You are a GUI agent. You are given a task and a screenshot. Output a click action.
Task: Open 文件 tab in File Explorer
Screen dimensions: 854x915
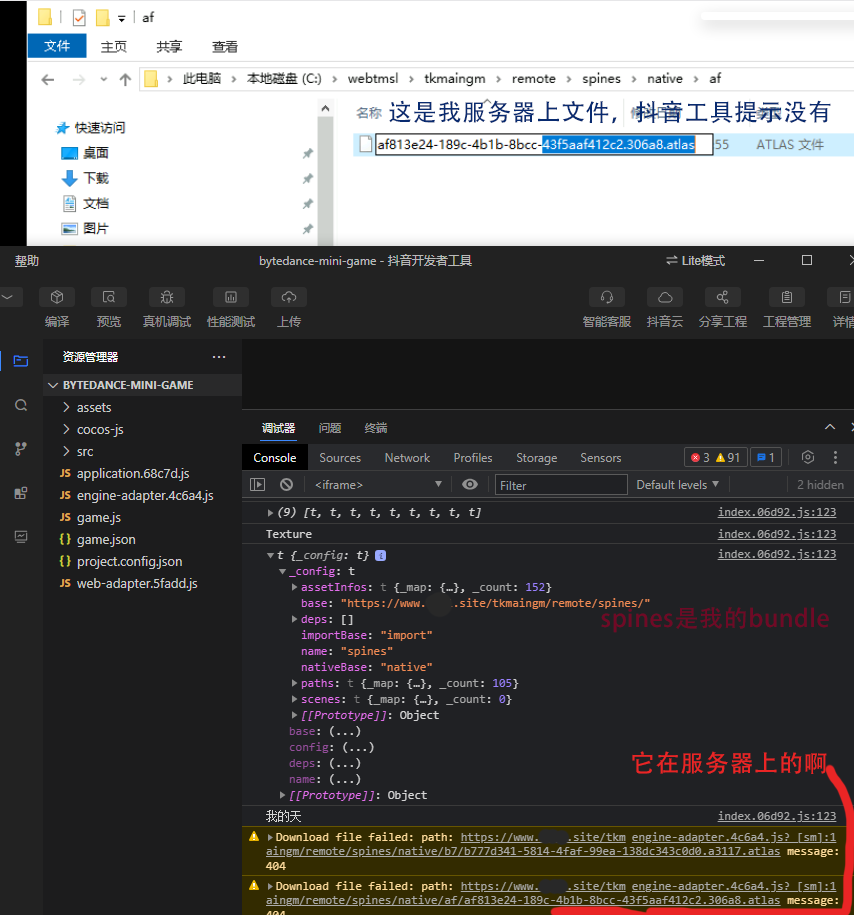(57, 46)
